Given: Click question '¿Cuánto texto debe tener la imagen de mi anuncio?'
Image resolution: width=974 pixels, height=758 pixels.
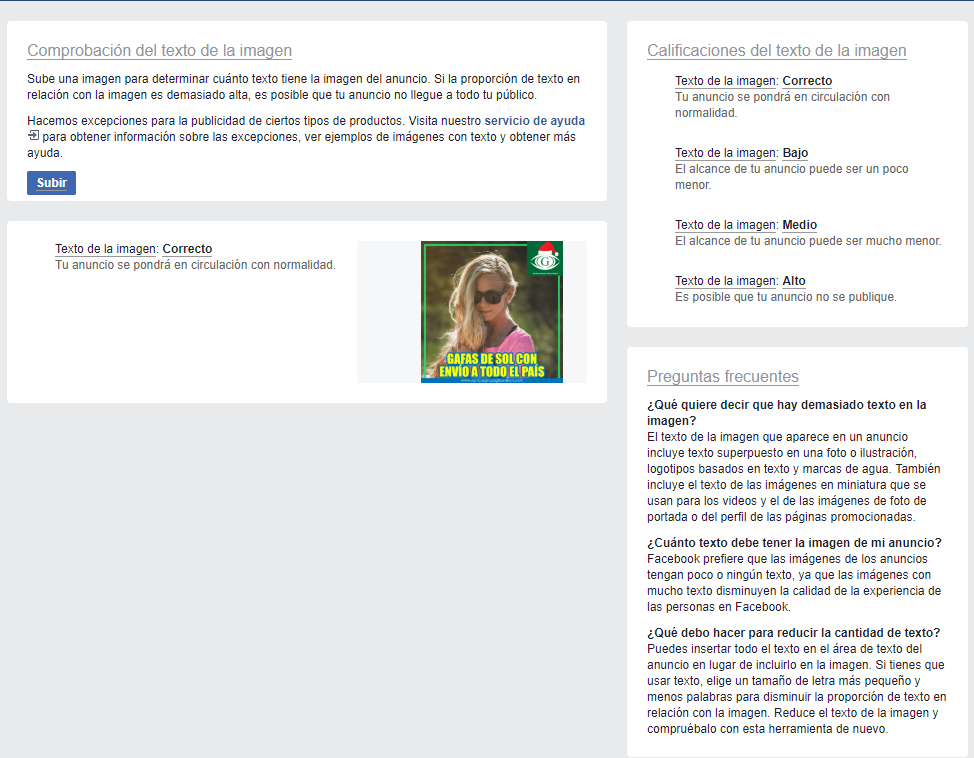Looking at the screenshot, I should coord(794,542).
